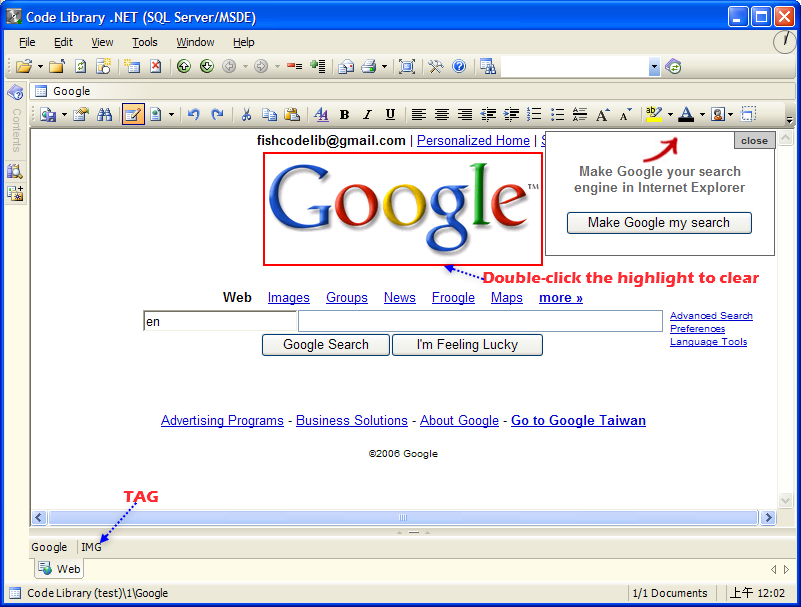This screenshot has height=607, width=801.
Task: Open the Window menu
Action: pyautogui.click(x=195, y=42)
